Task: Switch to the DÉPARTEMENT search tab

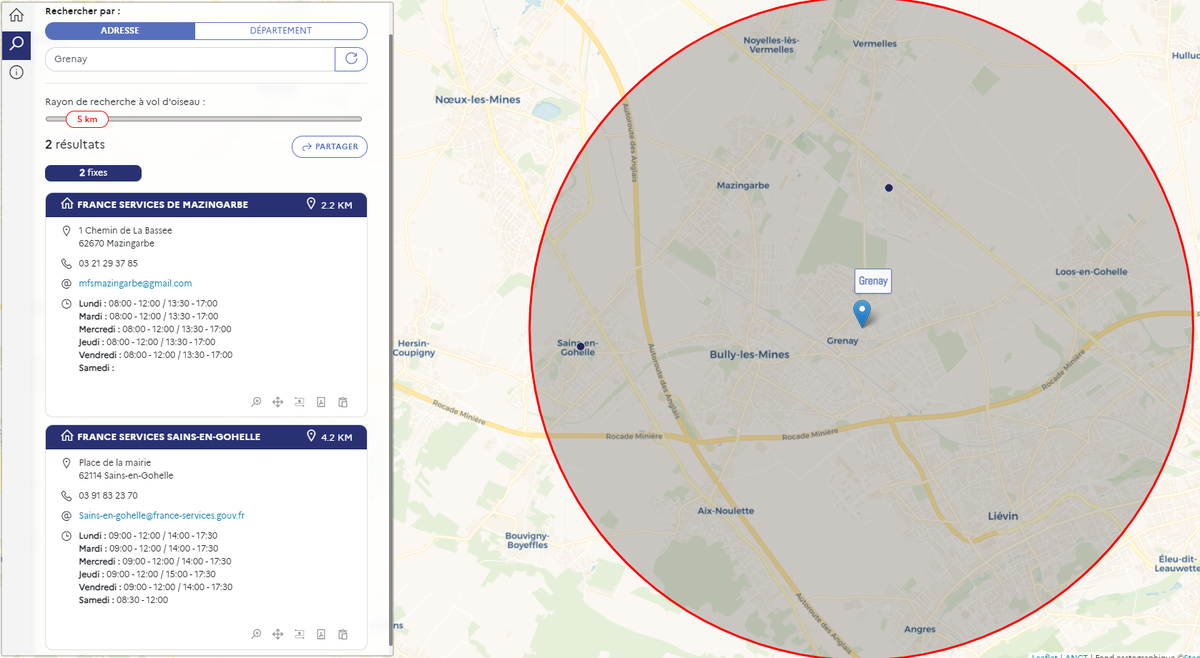Action: coord(281,30)
